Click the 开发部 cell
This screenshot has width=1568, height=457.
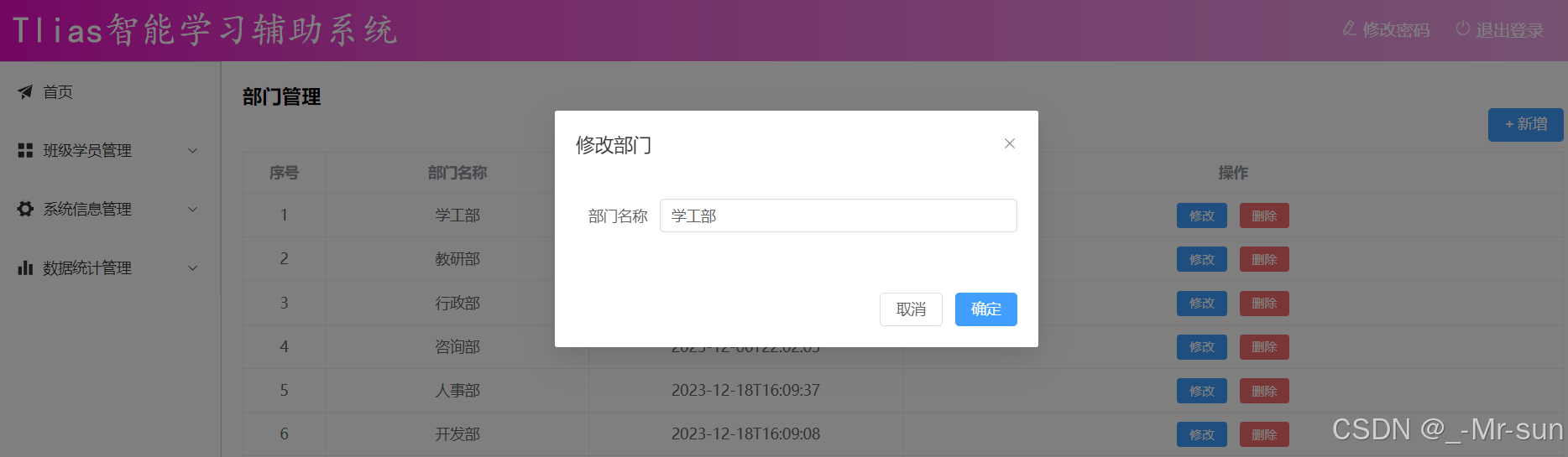(457, 434)
